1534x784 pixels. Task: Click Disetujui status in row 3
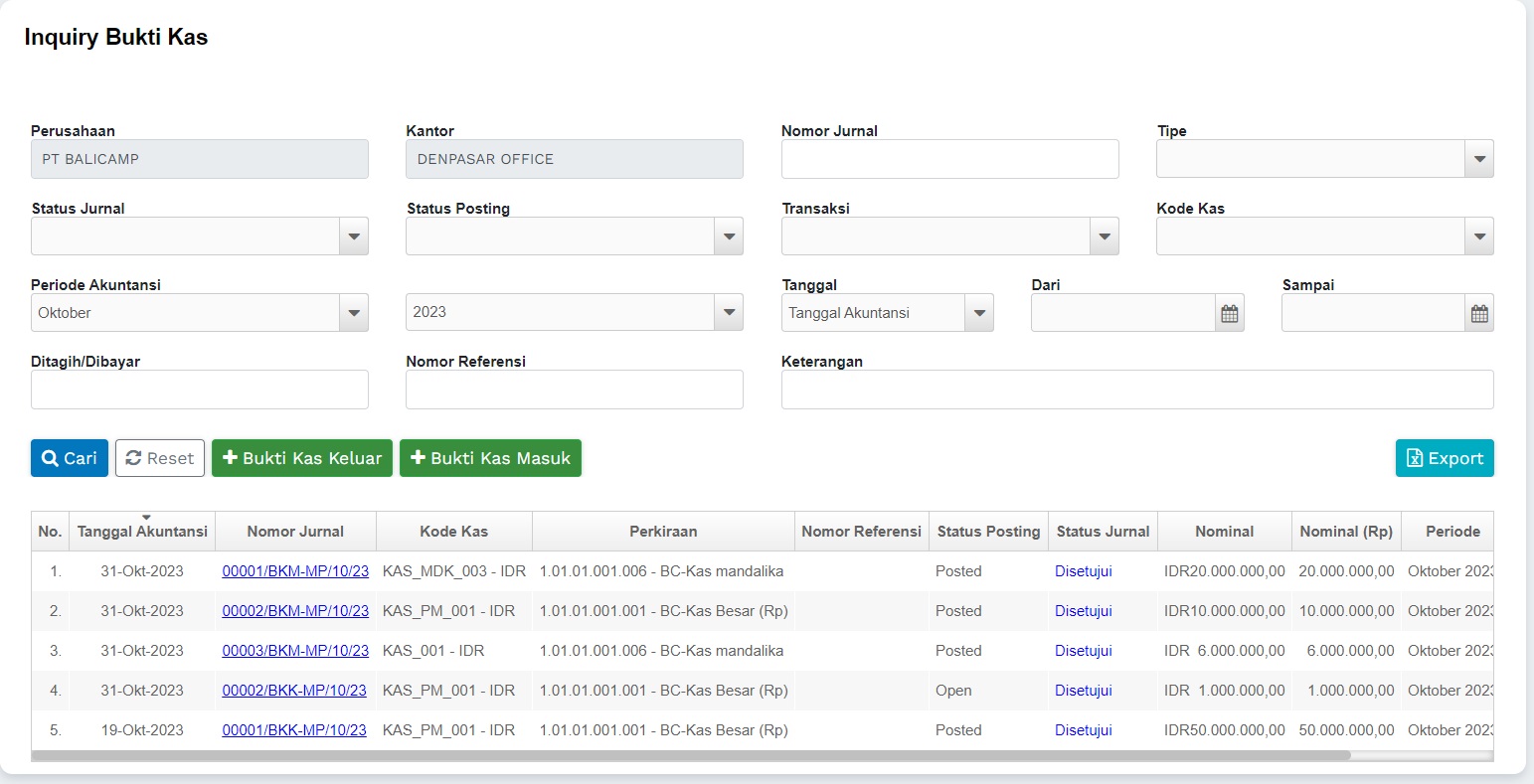click(x=1083, y=651)
